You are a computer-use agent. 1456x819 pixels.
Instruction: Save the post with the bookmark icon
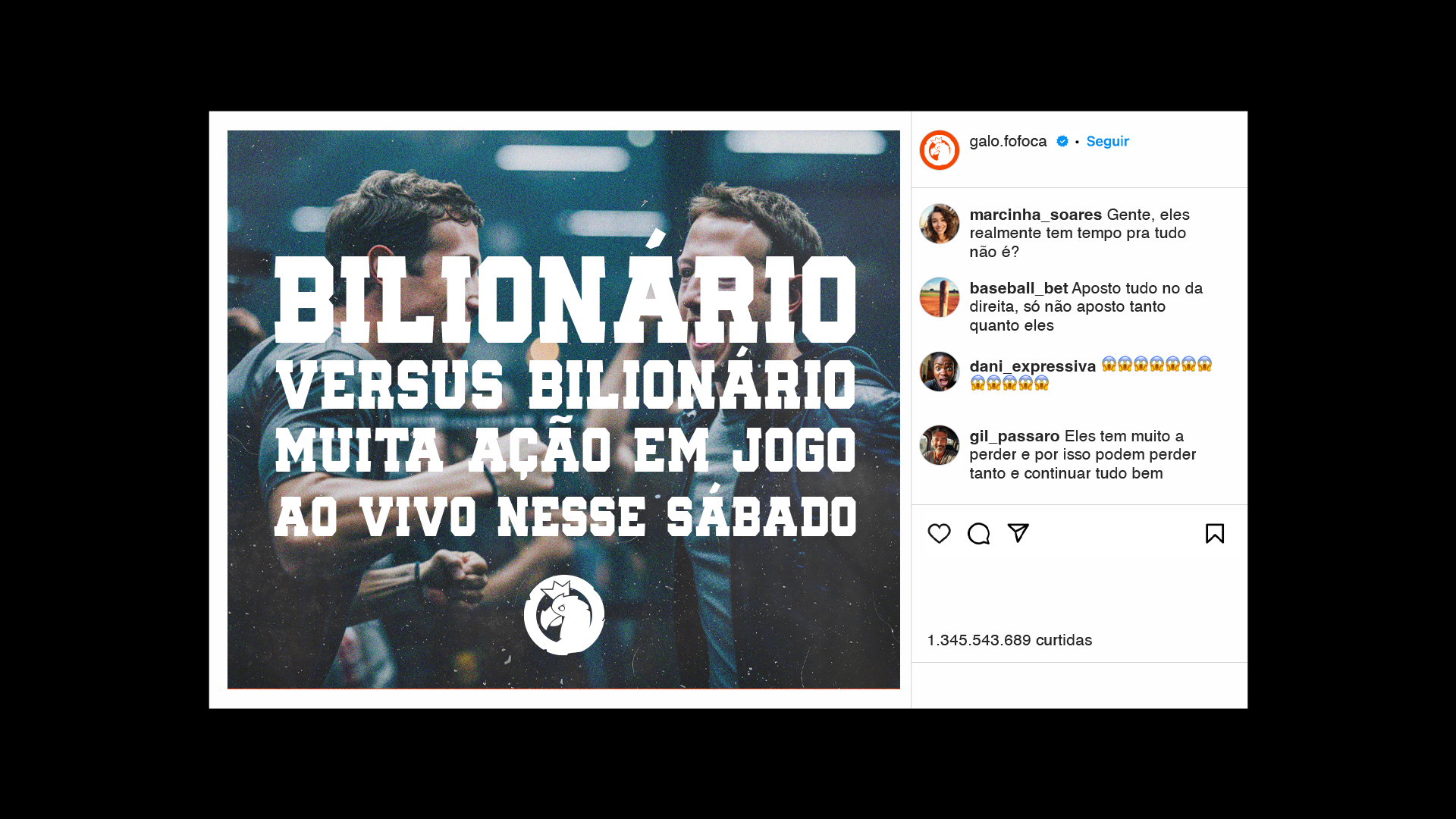coord(1215,534)
